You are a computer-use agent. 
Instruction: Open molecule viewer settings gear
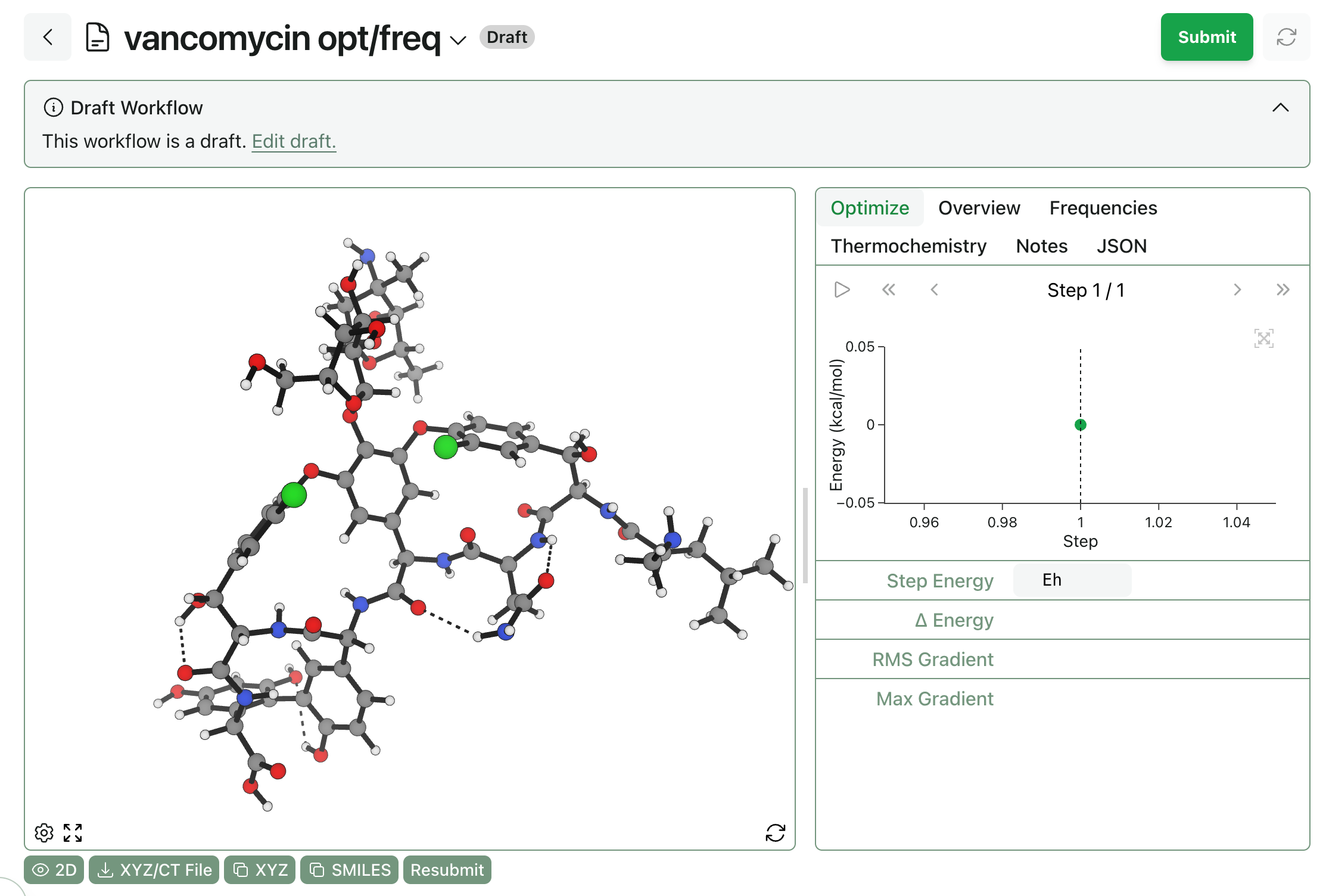44,832
